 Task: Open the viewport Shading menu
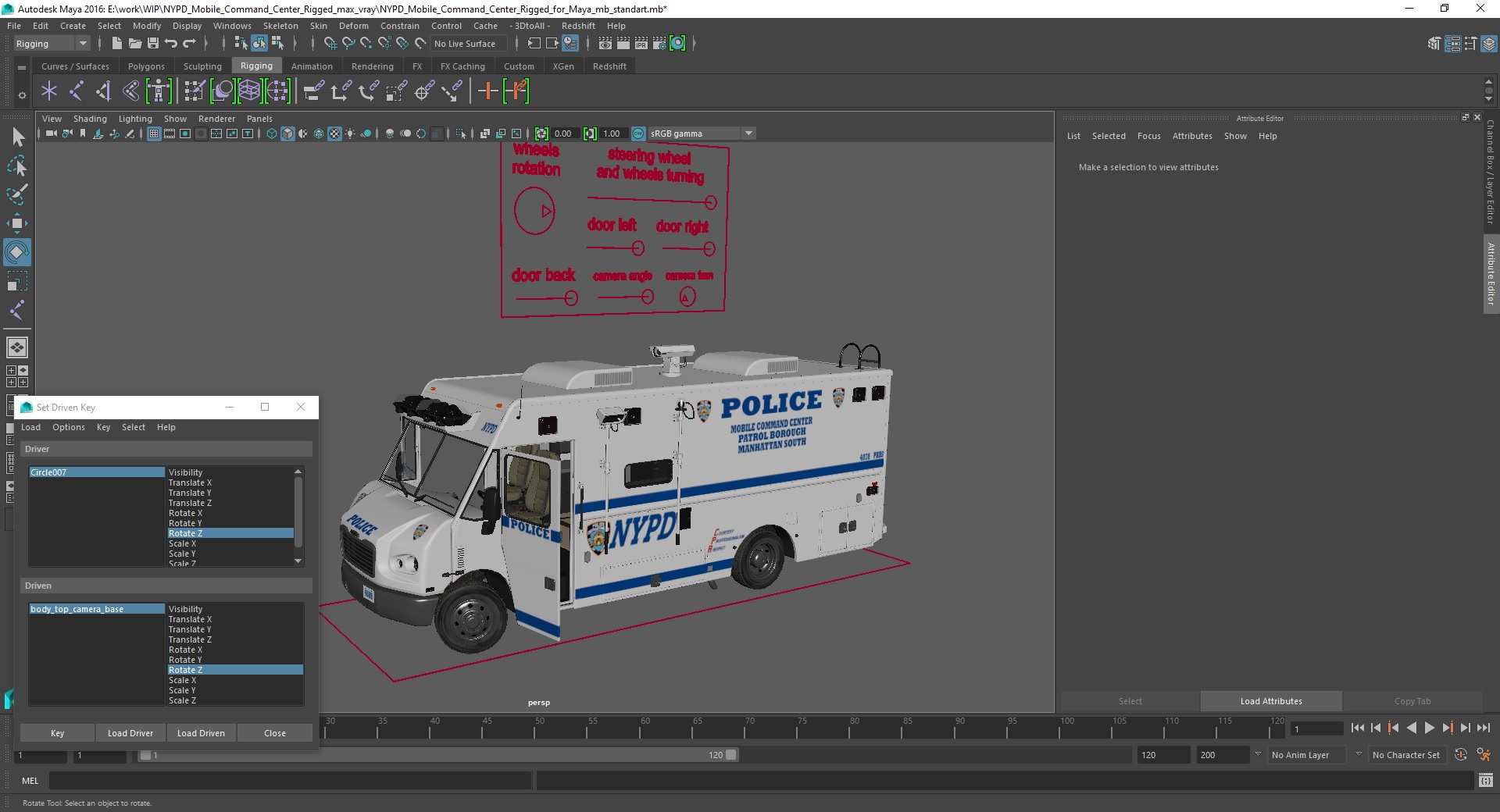(x=90, y=119)
